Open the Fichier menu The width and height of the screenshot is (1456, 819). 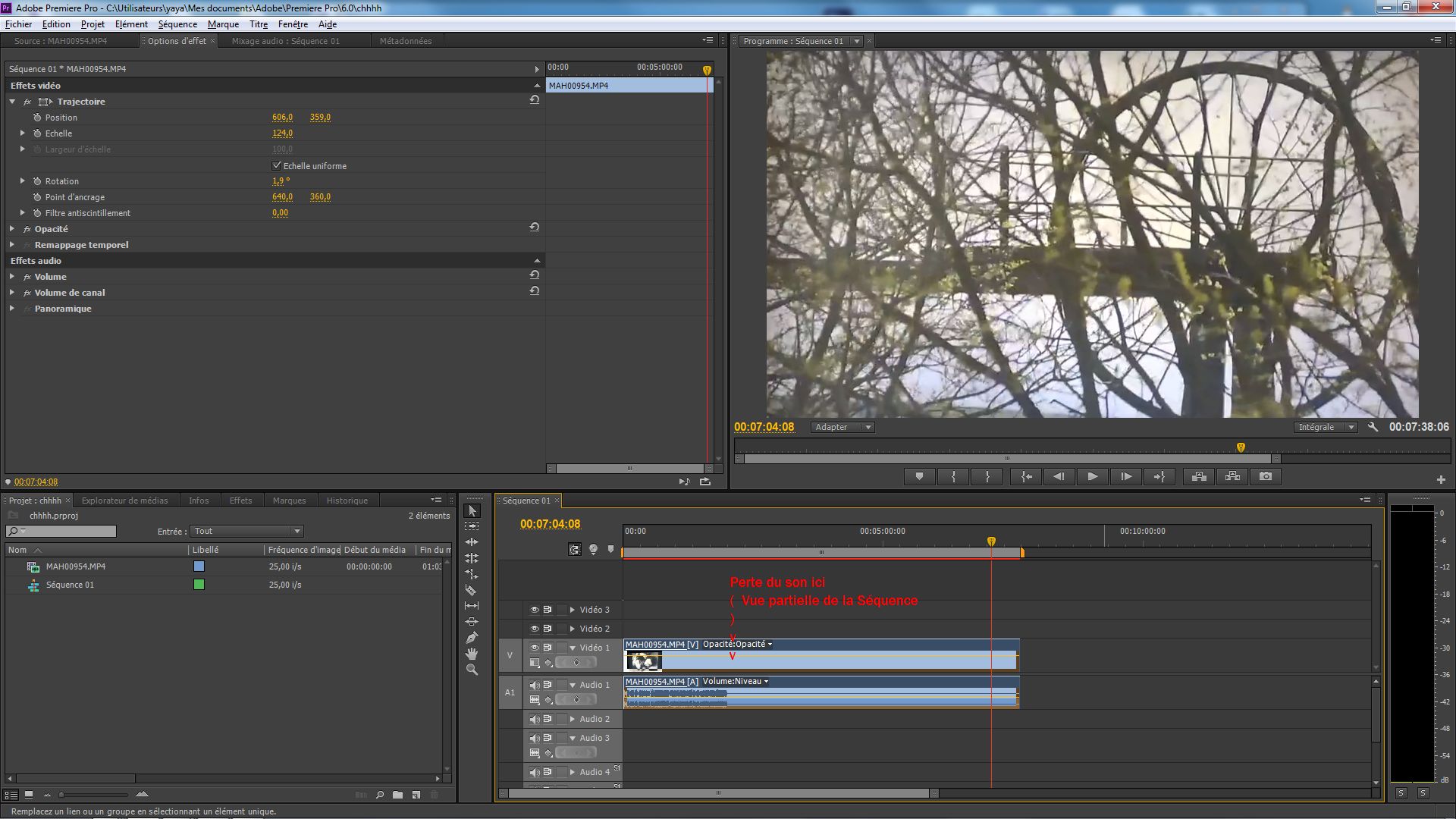pyautogui.click(x=19, y=24)
